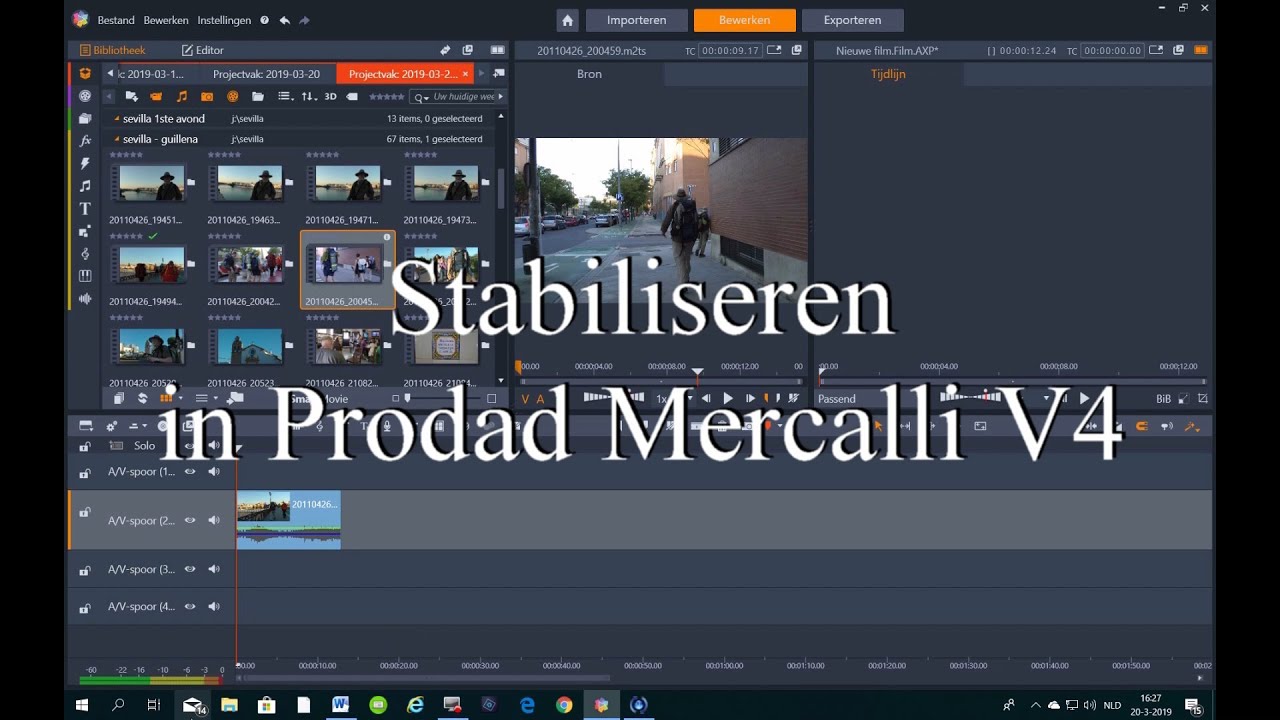This screenshot has height=720, width=1280.
Task: Open the list view options dropdown
Action: coord(285,97)
